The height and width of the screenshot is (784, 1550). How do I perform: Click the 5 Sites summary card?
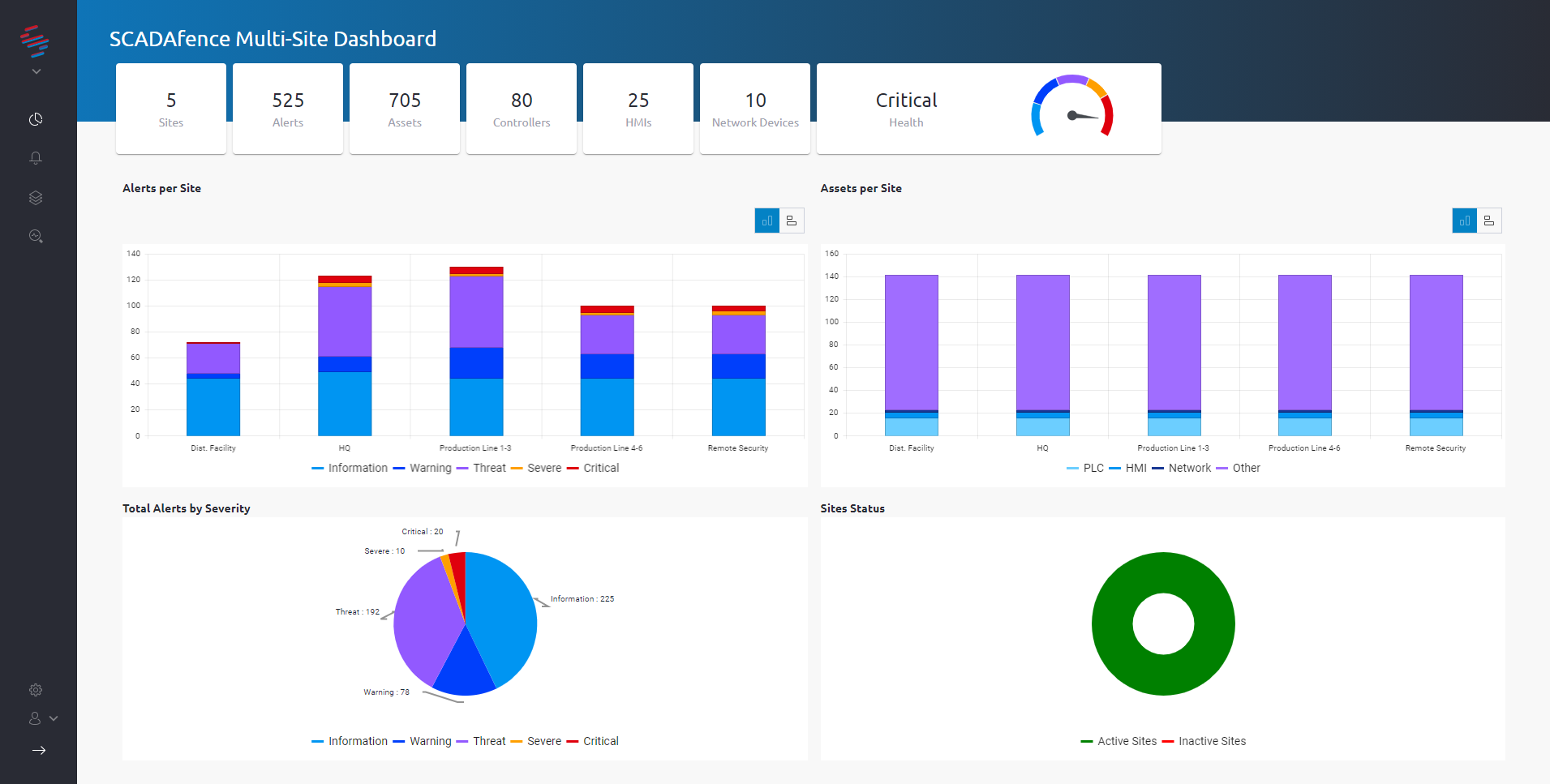coord(170,108)
